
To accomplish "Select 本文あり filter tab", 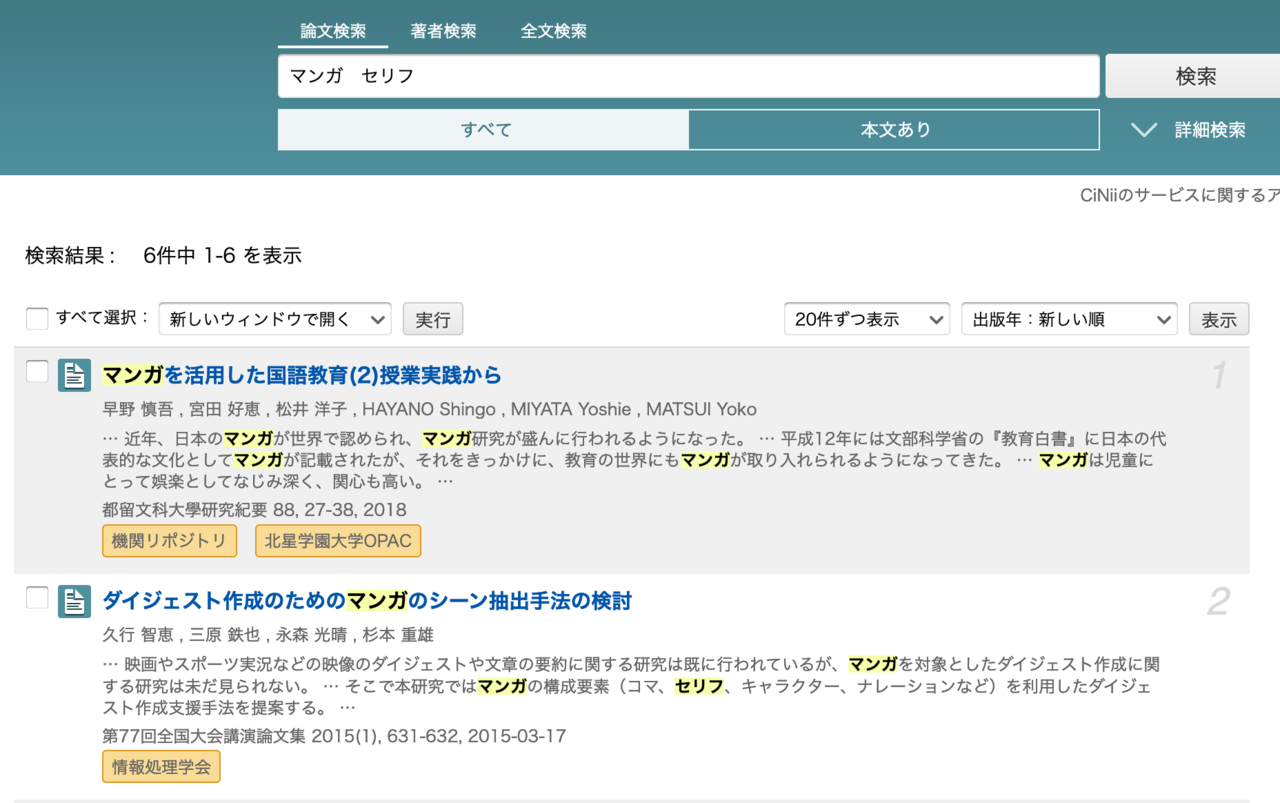I will pos(895,130).
